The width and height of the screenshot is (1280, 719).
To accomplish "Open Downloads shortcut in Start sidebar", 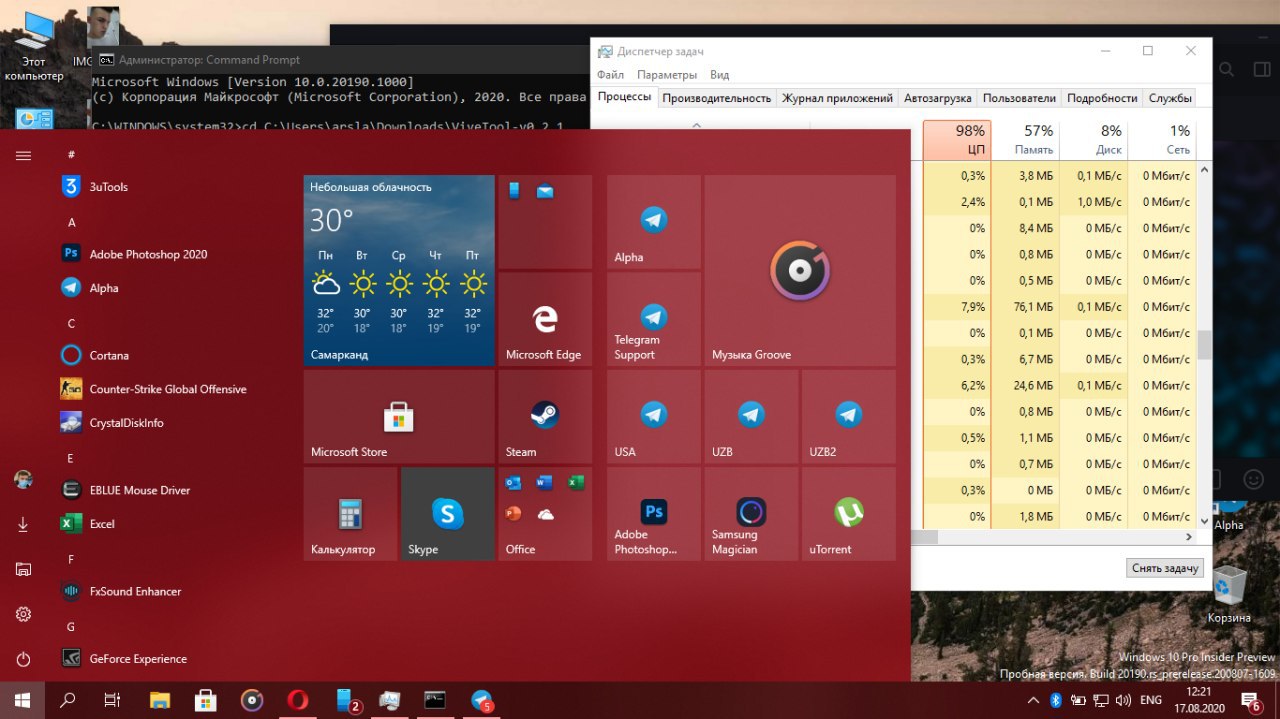I will [23, 524].
